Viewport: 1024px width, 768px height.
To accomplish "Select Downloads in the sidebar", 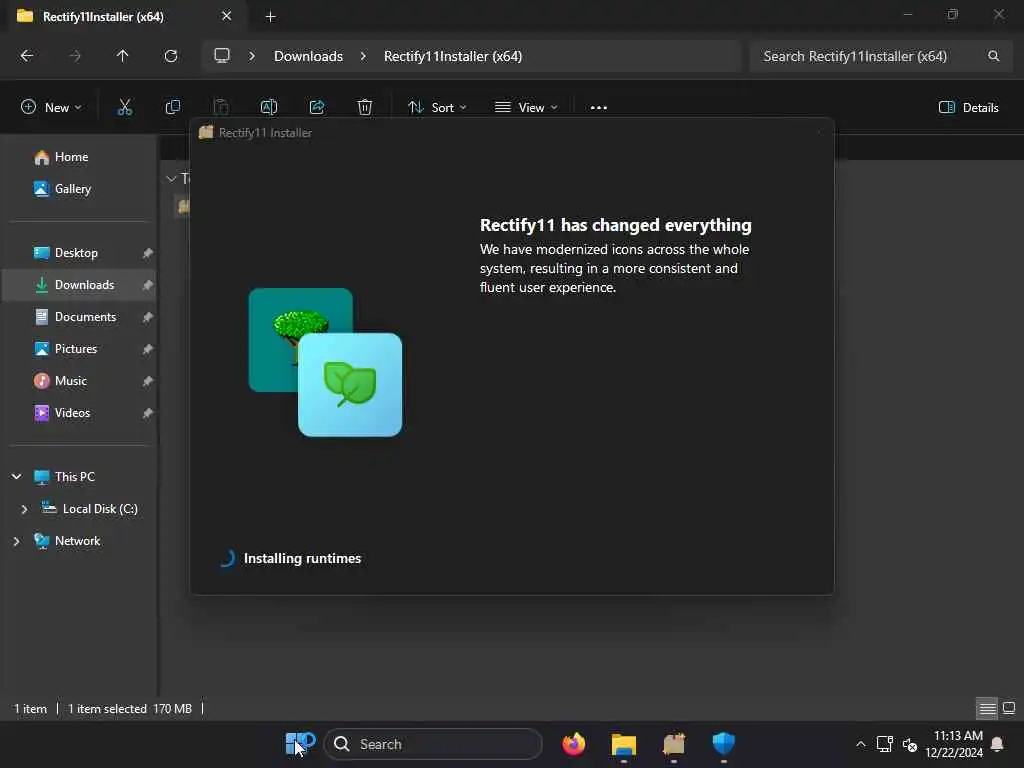I will 80,285.
